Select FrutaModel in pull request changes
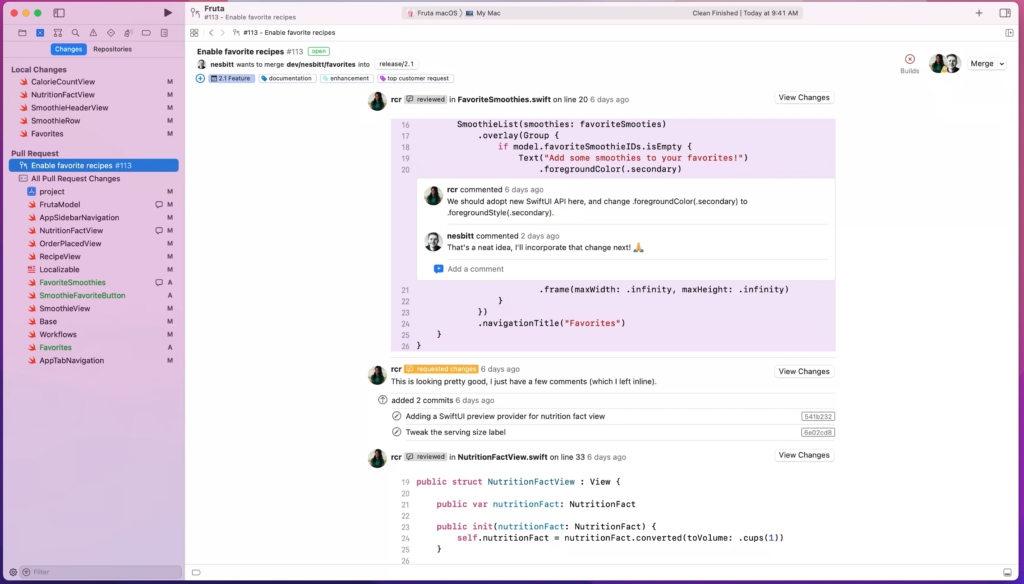 pos(93,204)
